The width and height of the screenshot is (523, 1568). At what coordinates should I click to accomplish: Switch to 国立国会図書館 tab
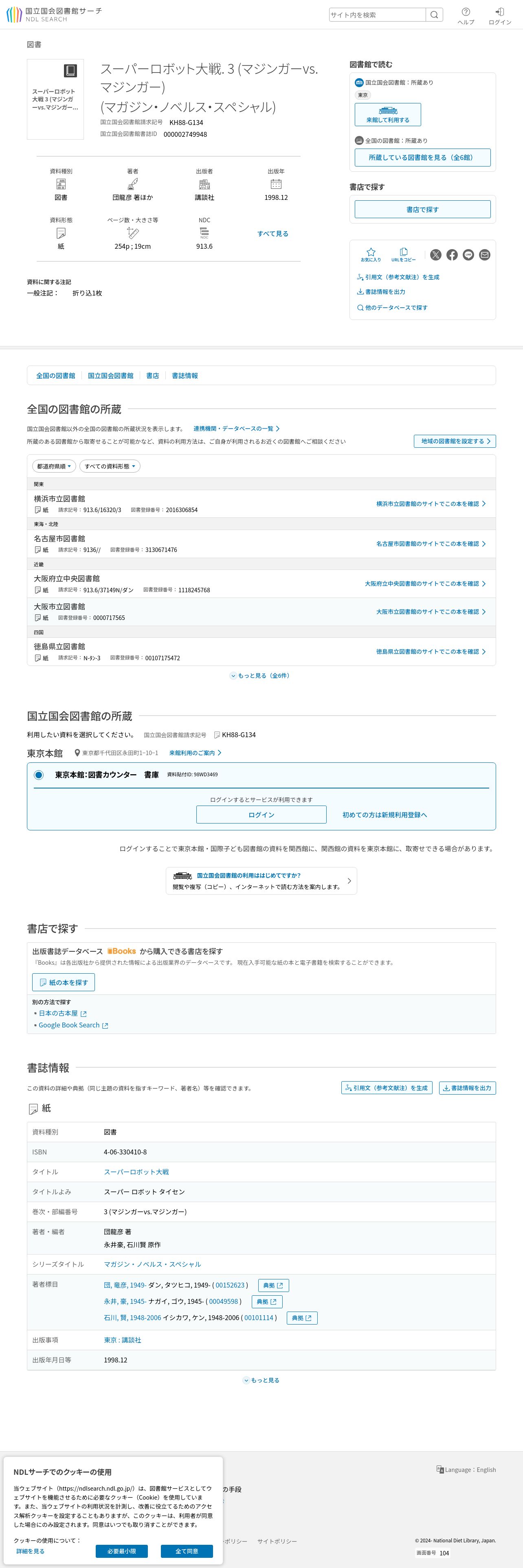click(110, 376)
